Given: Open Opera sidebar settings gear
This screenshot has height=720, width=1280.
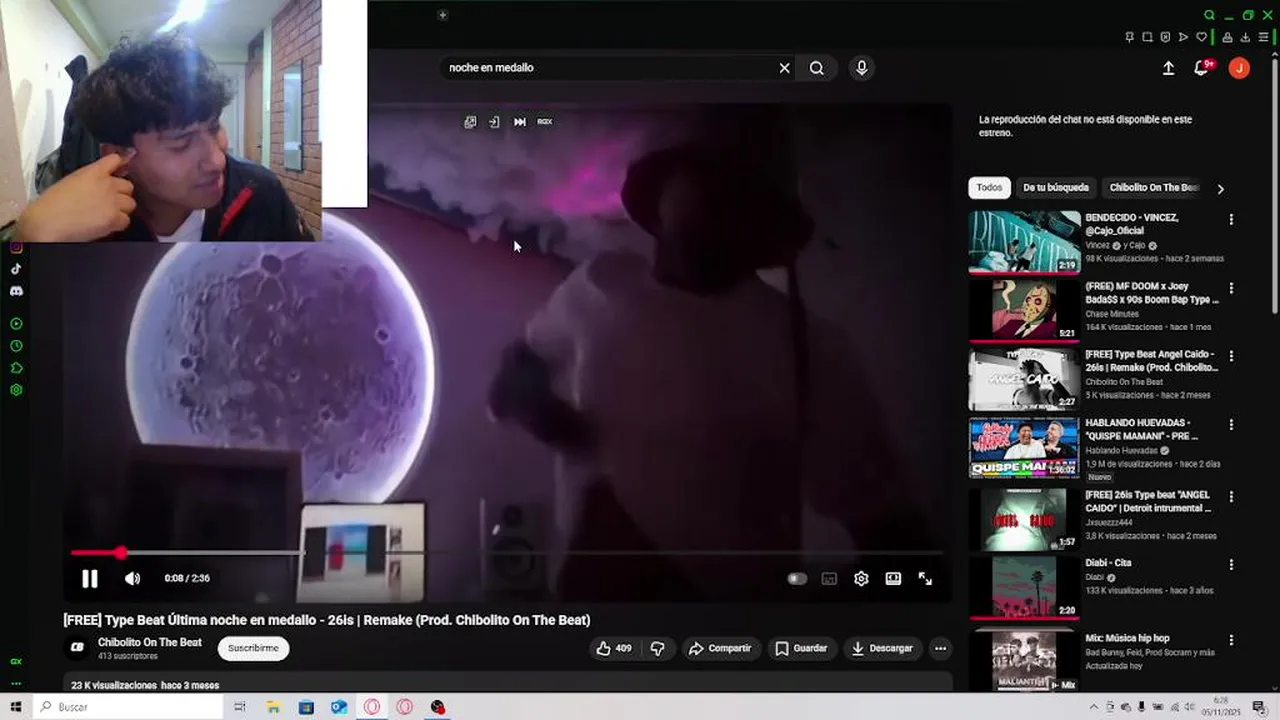Looking at the screenshot, I should (16, 390).
